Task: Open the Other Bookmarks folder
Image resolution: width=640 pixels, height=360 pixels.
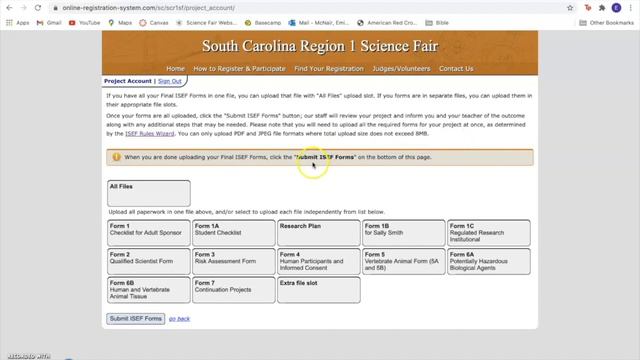Action: pos(607,23)
